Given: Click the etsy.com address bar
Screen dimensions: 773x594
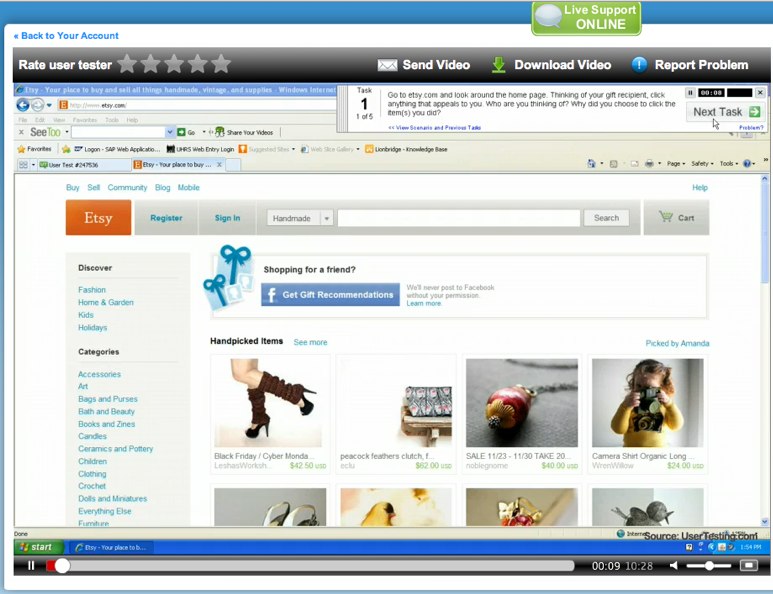Looking at the screenshot, I should (197, 105).
